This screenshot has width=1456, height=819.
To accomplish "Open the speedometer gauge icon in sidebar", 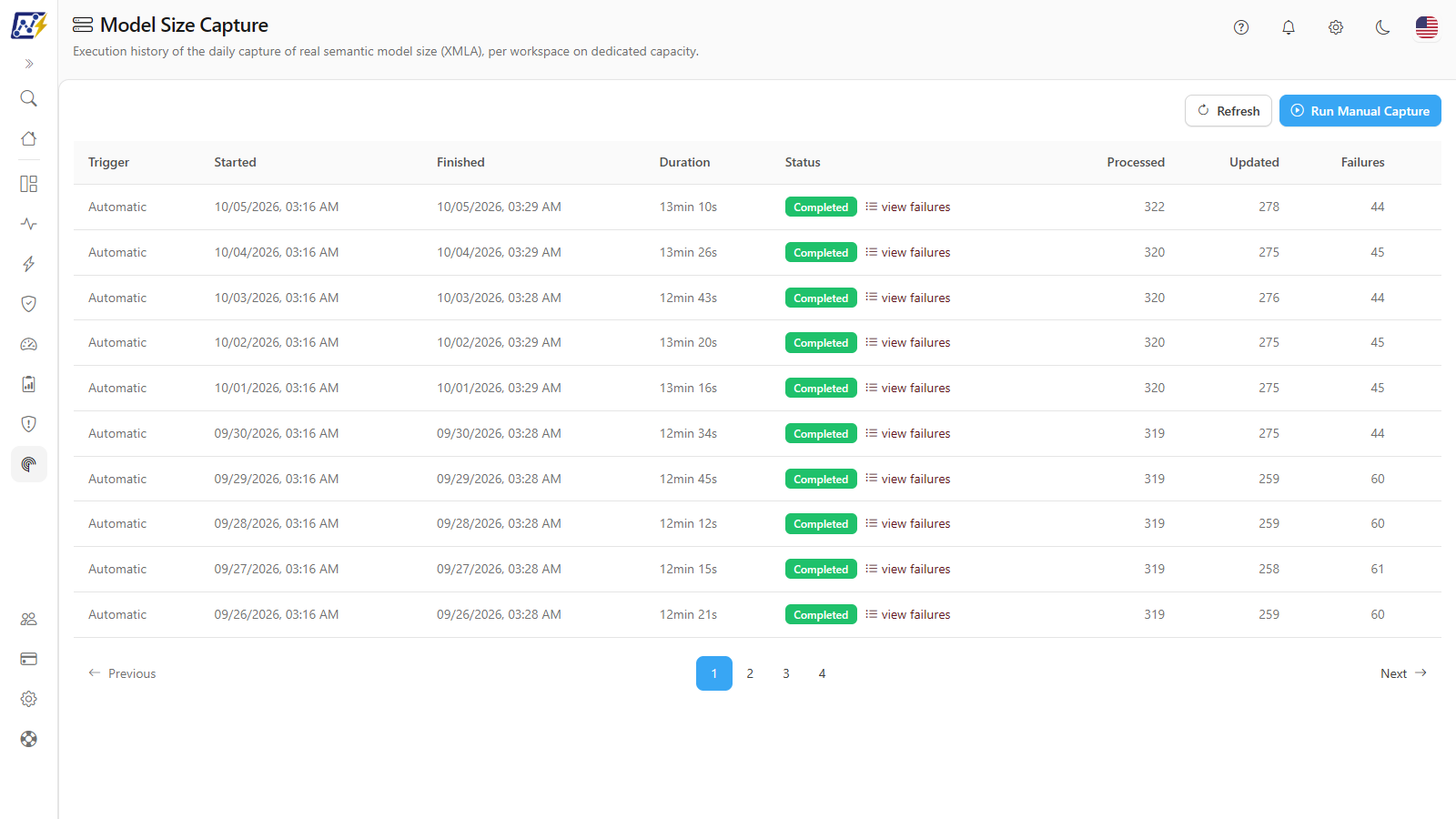I will pos(29,344).
